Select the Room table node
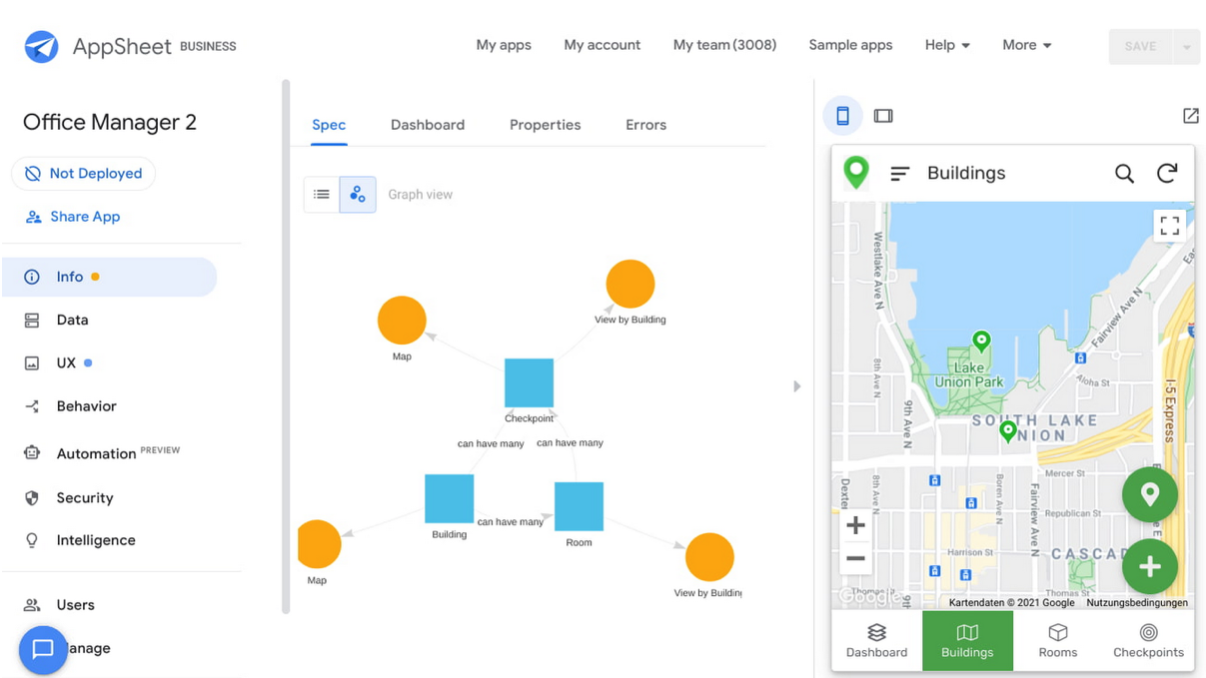Image resolution: width=1206 pixels, height=678 pixels. pyautogui.click(x=579, y=506)
